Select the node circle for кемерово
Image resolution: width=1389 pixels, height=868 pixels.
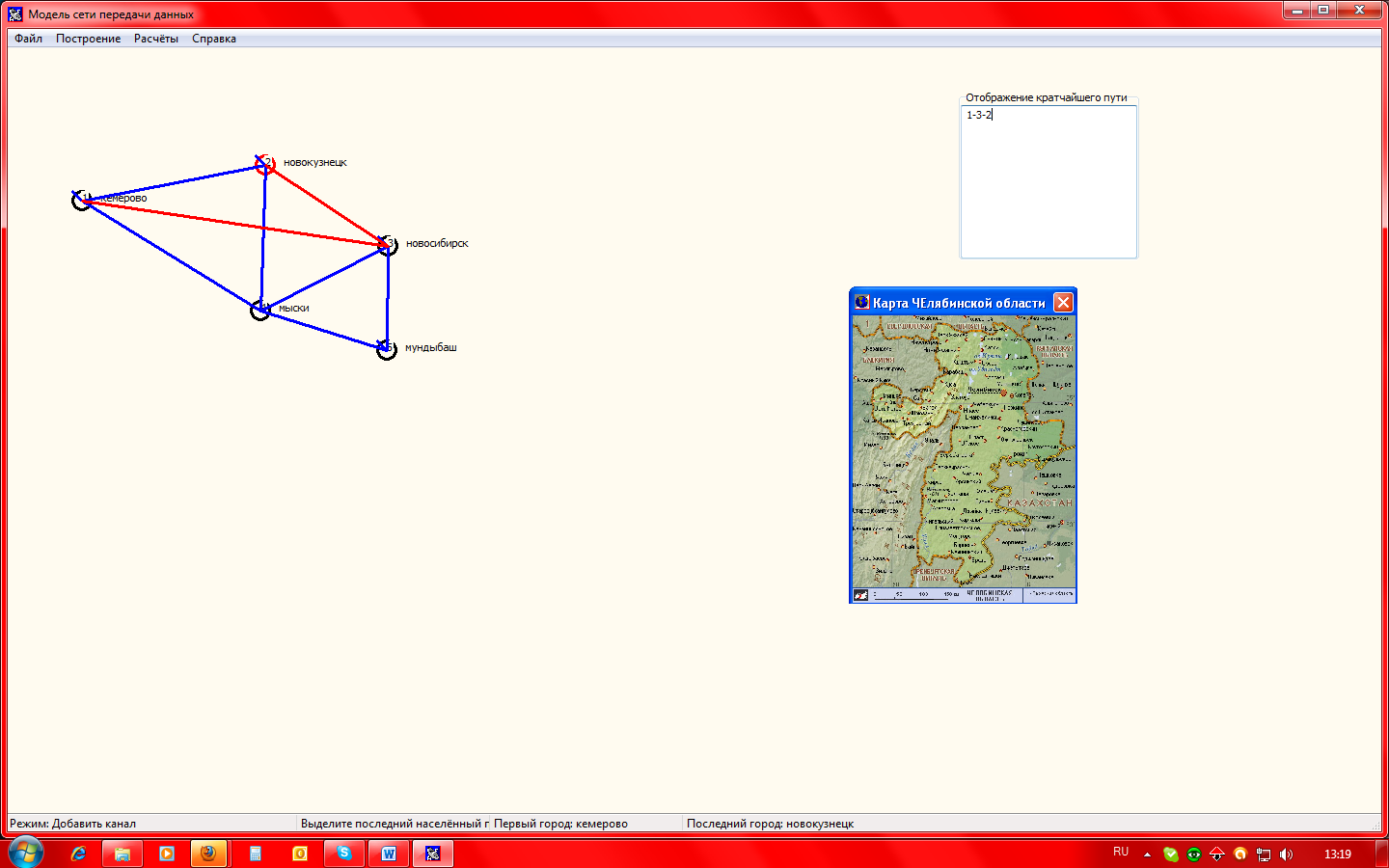pos(82,200)
